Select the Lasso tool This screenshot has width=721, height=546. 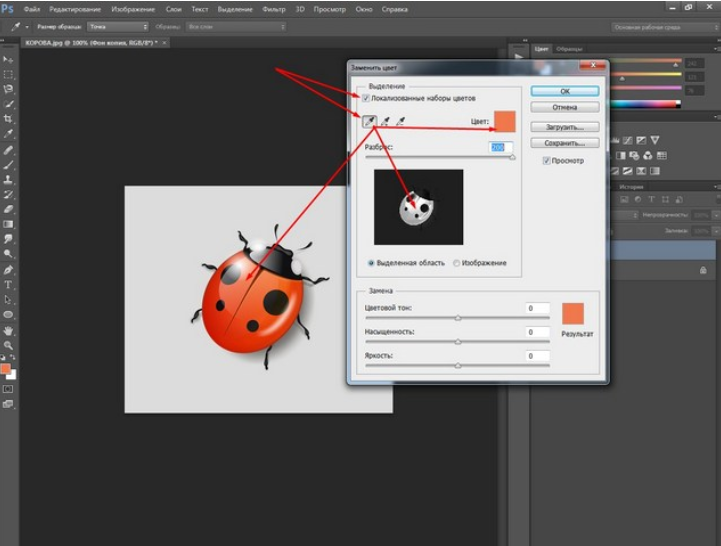pos(8,89)
